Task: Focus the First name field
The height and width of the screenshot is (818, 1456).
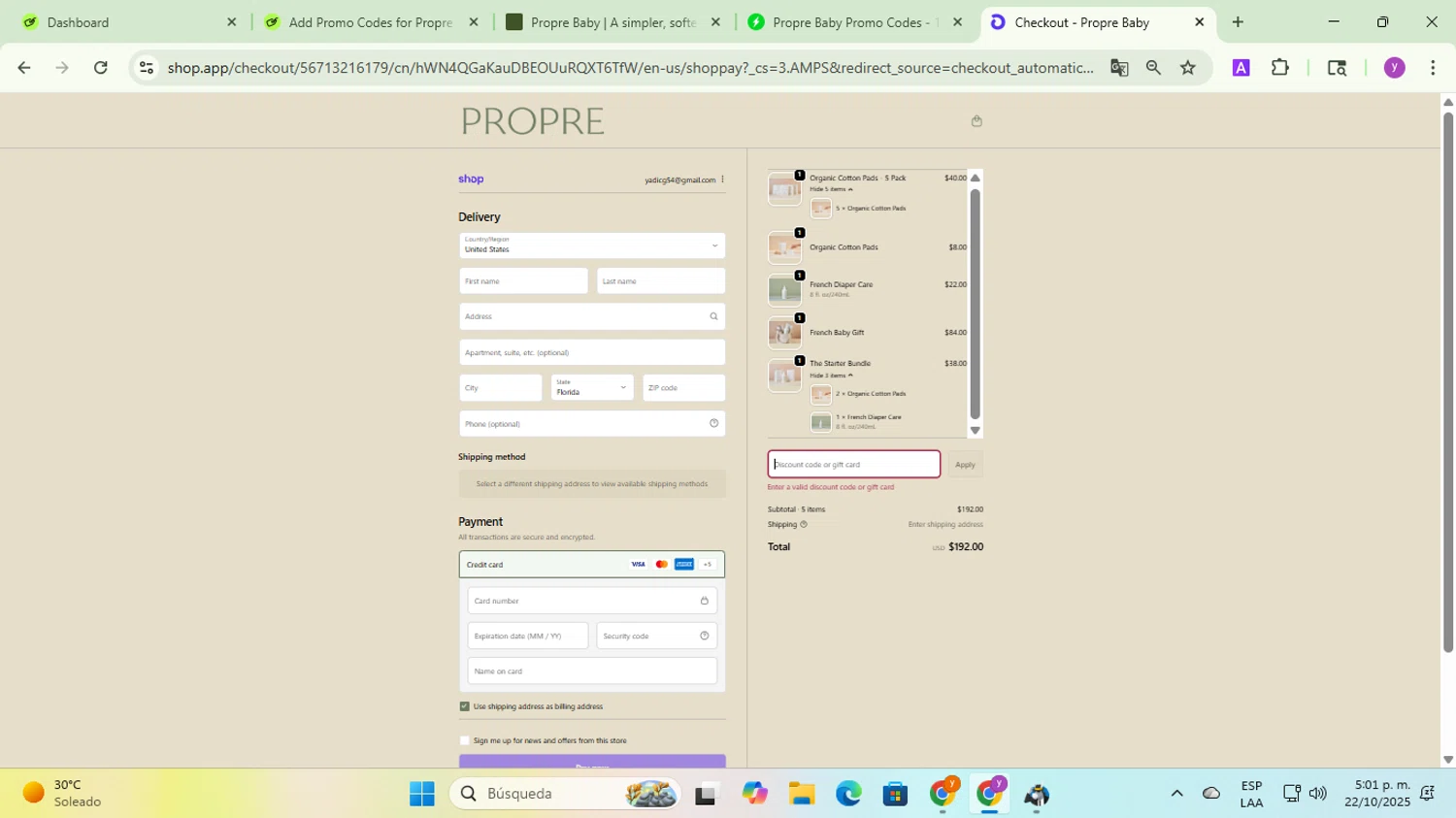Action: 523,281
